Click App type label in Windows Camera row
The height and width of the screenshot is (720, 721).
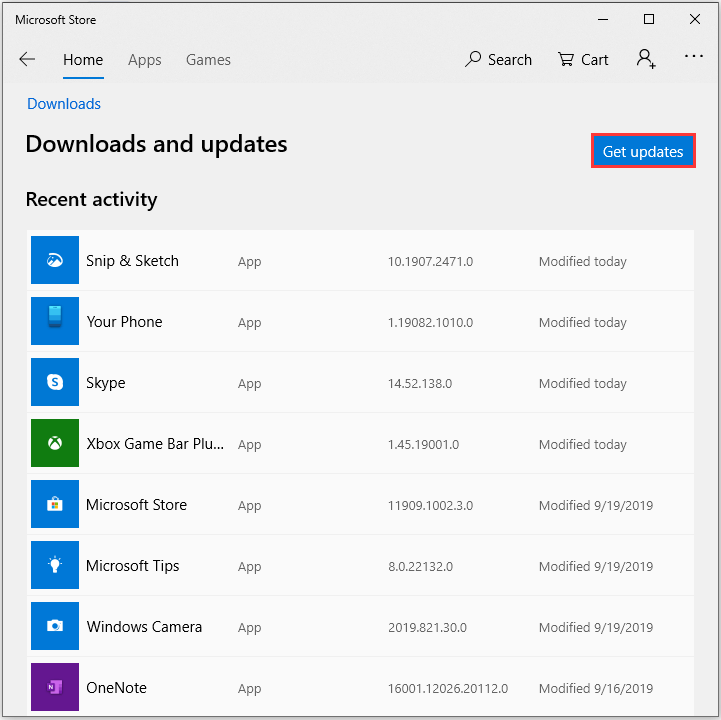(x=250, y=628)
